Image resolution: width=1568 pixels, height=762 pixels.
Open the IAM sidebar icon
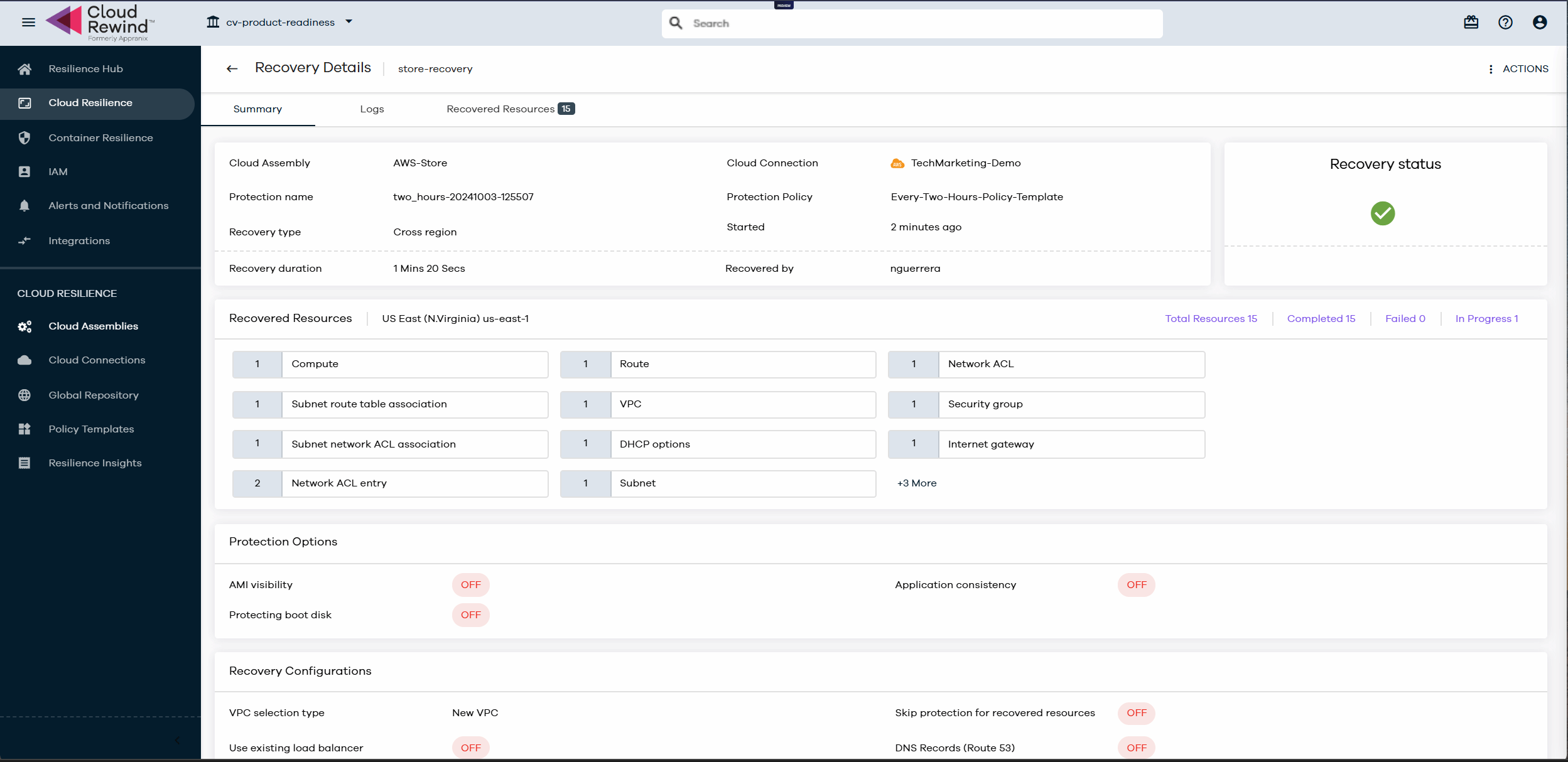point(25,171)
